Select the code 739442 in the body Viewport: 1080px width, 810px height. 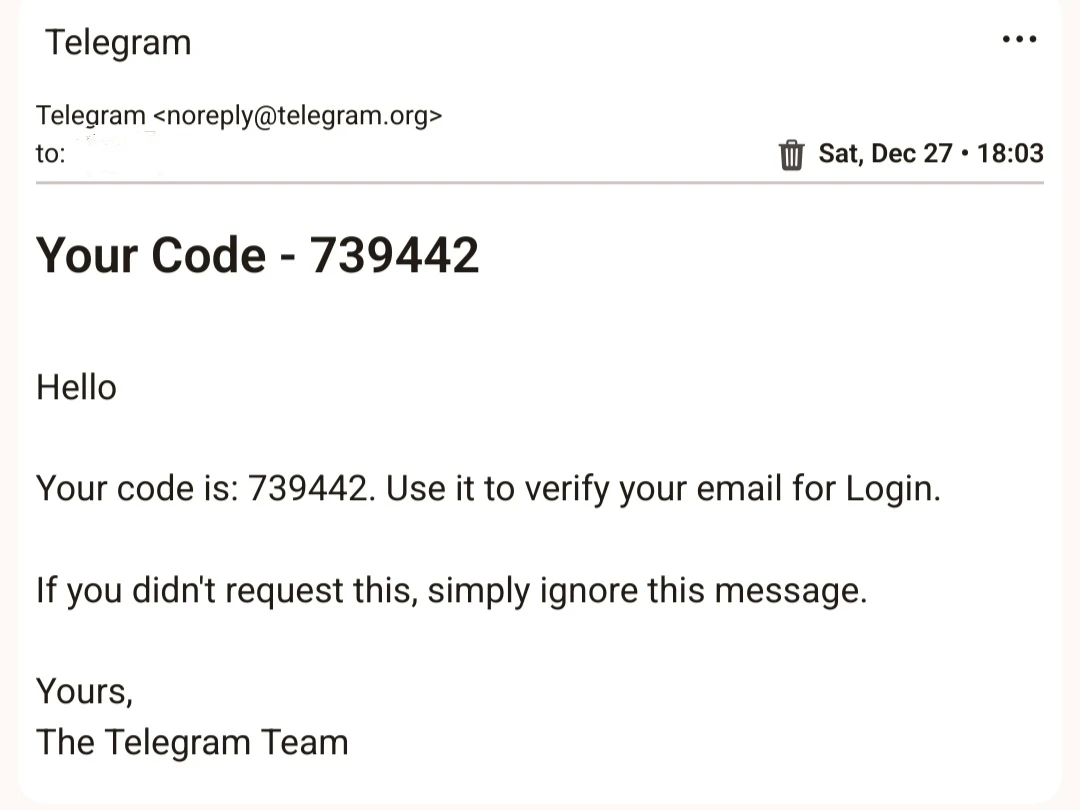[300, 489]
